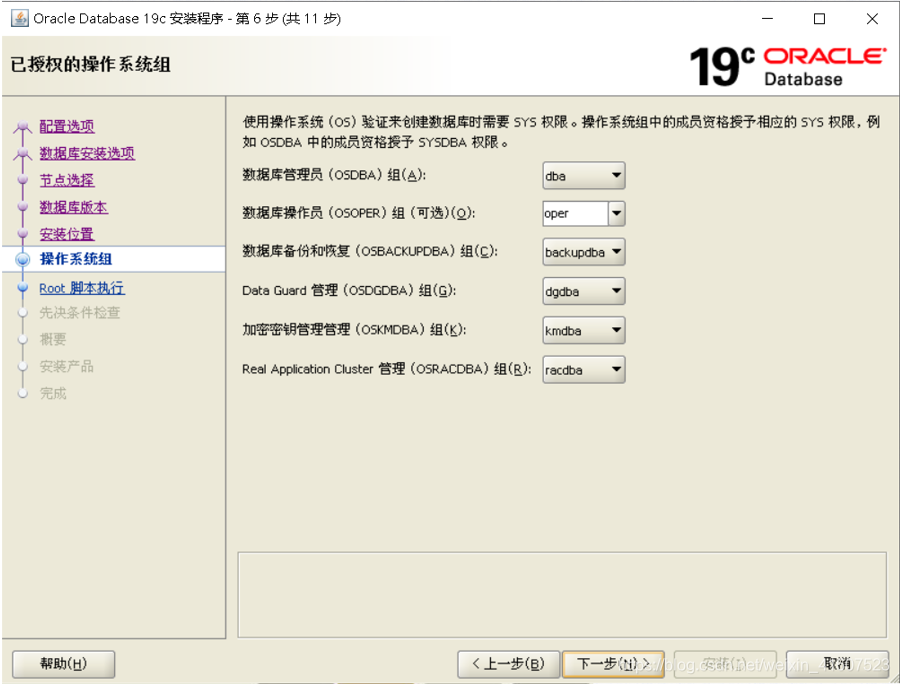This screenshot has height=684, width=900.
Task: Maximize the installer window
Action: (820, 18)
